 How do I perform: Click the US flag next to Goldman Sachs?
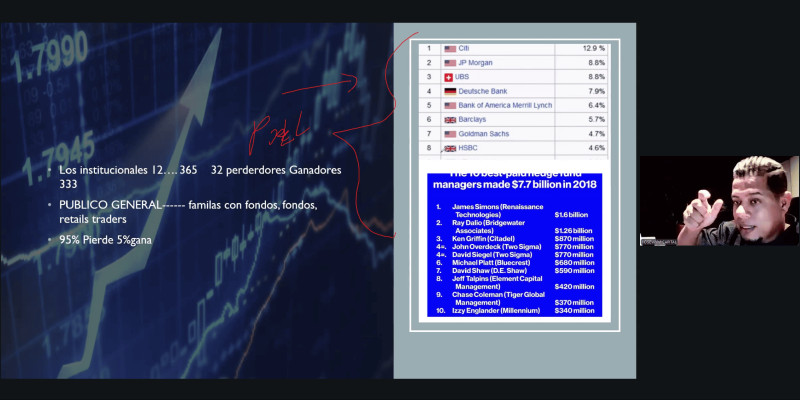[450, 133]
